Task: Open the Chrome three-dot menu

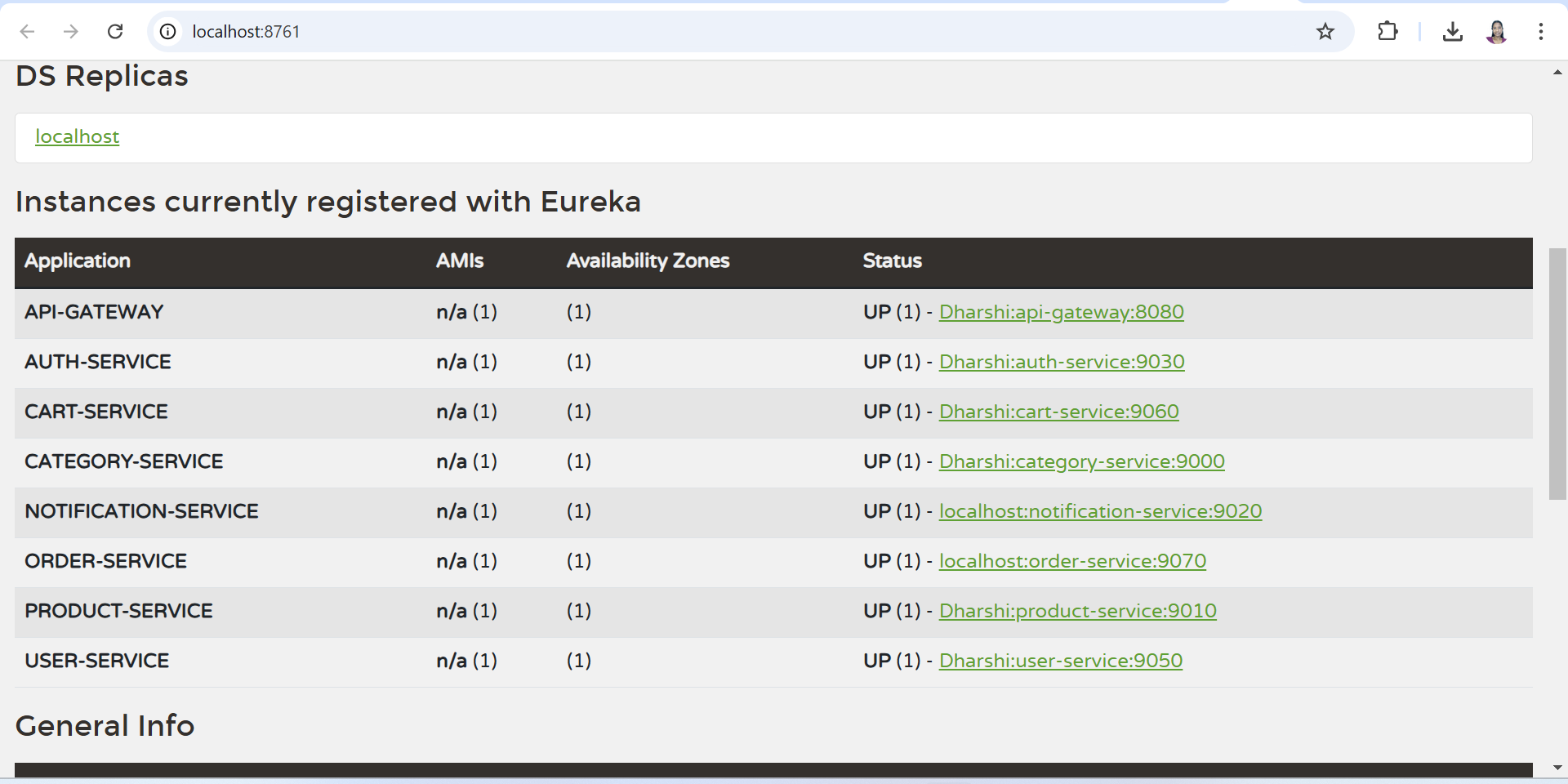Action: tap(1541, 31)
